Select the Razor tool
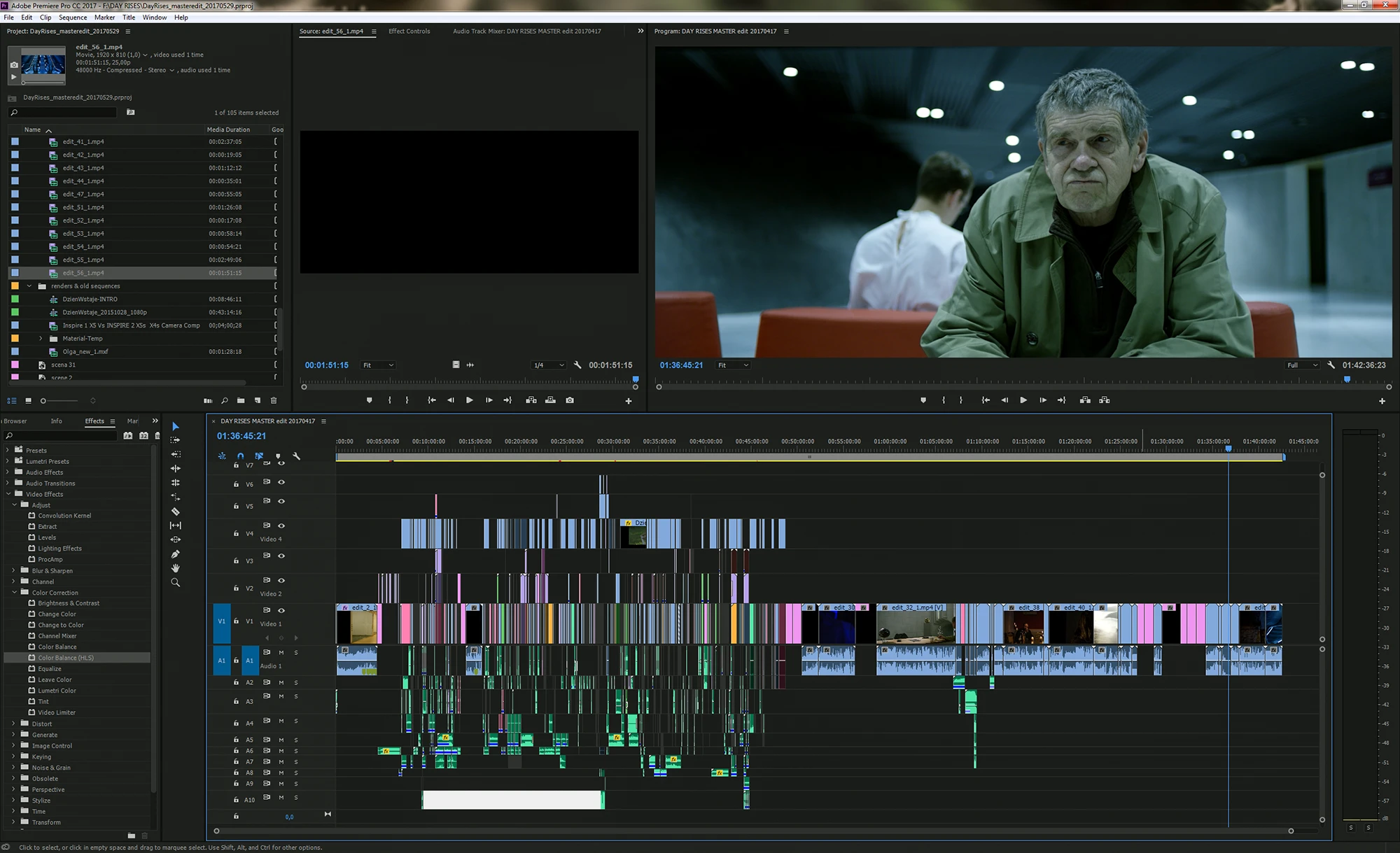Viewport: 1400px width, 853px height. coord(175,512)
